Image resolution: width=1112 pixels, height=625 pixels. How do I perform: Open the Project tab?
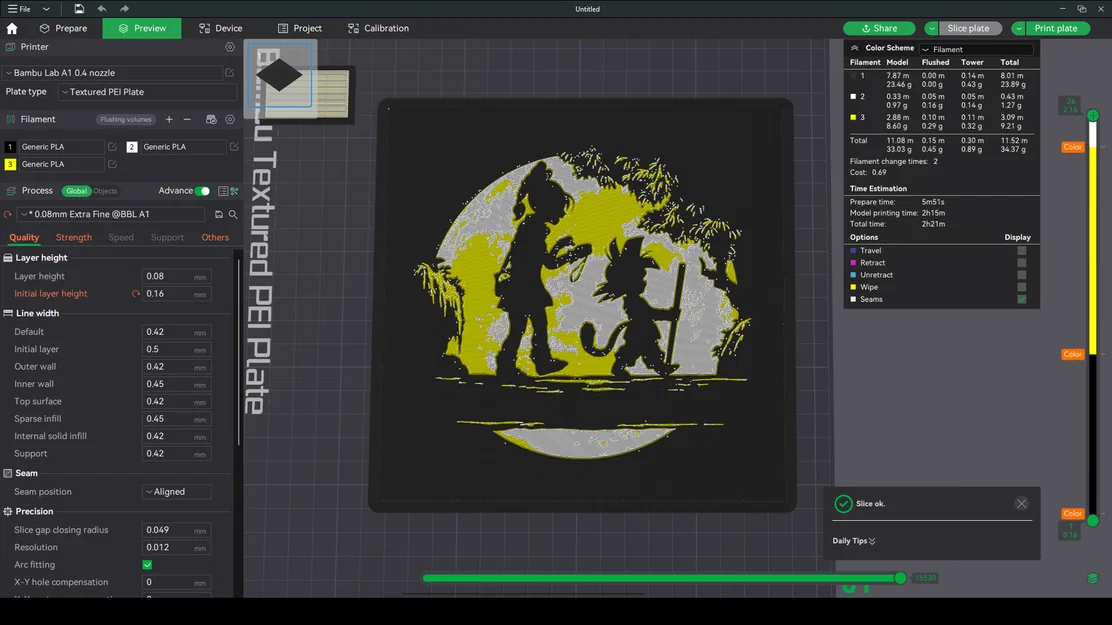coord(299,28)
